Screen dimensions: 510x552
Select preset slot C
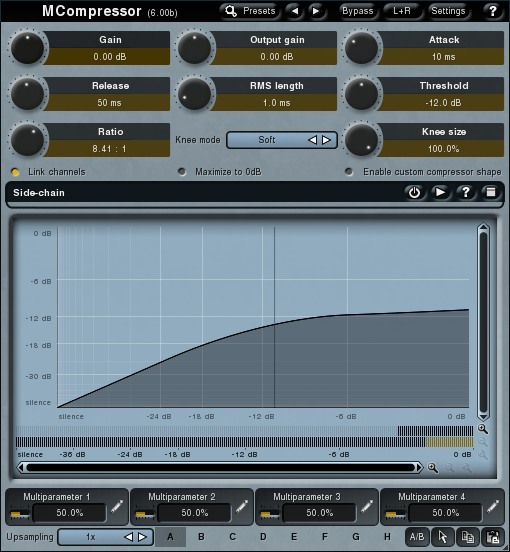[x=232, y=537]
